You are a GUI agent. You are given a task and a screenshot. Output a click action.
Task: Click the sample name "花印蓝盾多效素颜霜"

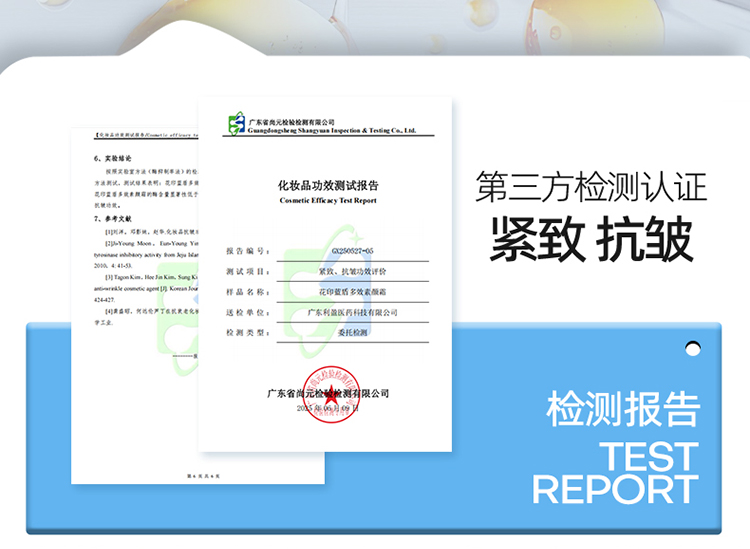[353, 292]
